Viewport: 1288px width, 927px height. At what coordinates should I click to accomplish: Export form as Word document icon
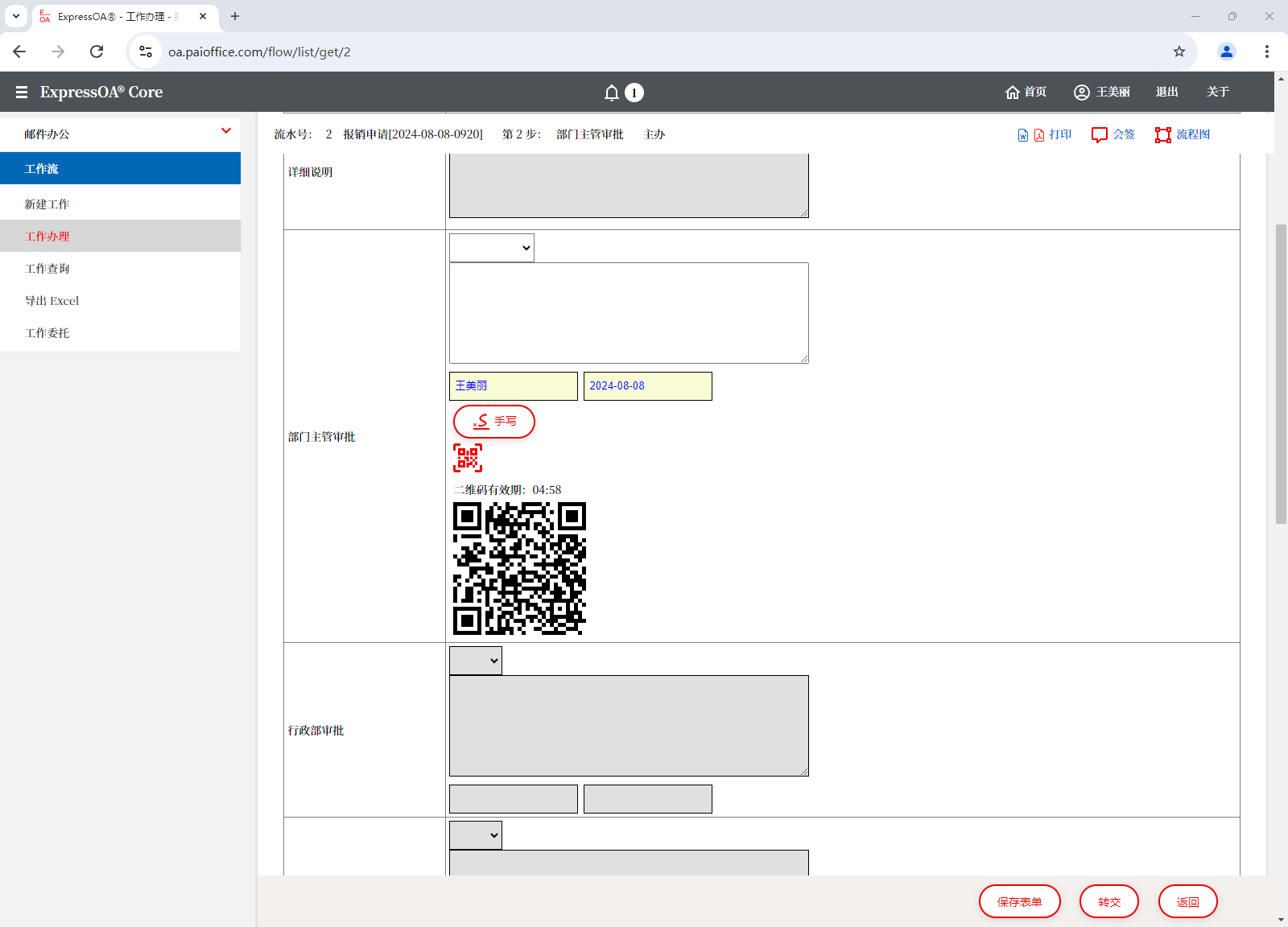(1022, 134)
